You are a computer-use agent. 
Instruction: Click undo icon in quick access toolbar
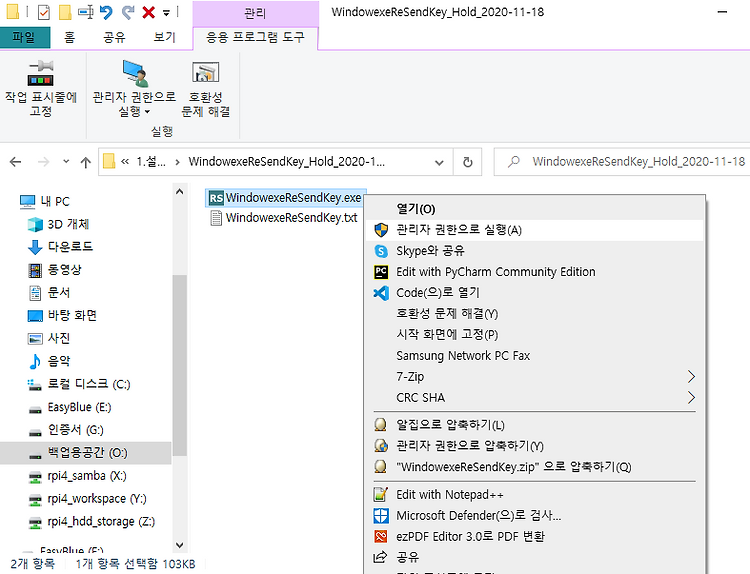pos(106,12)
